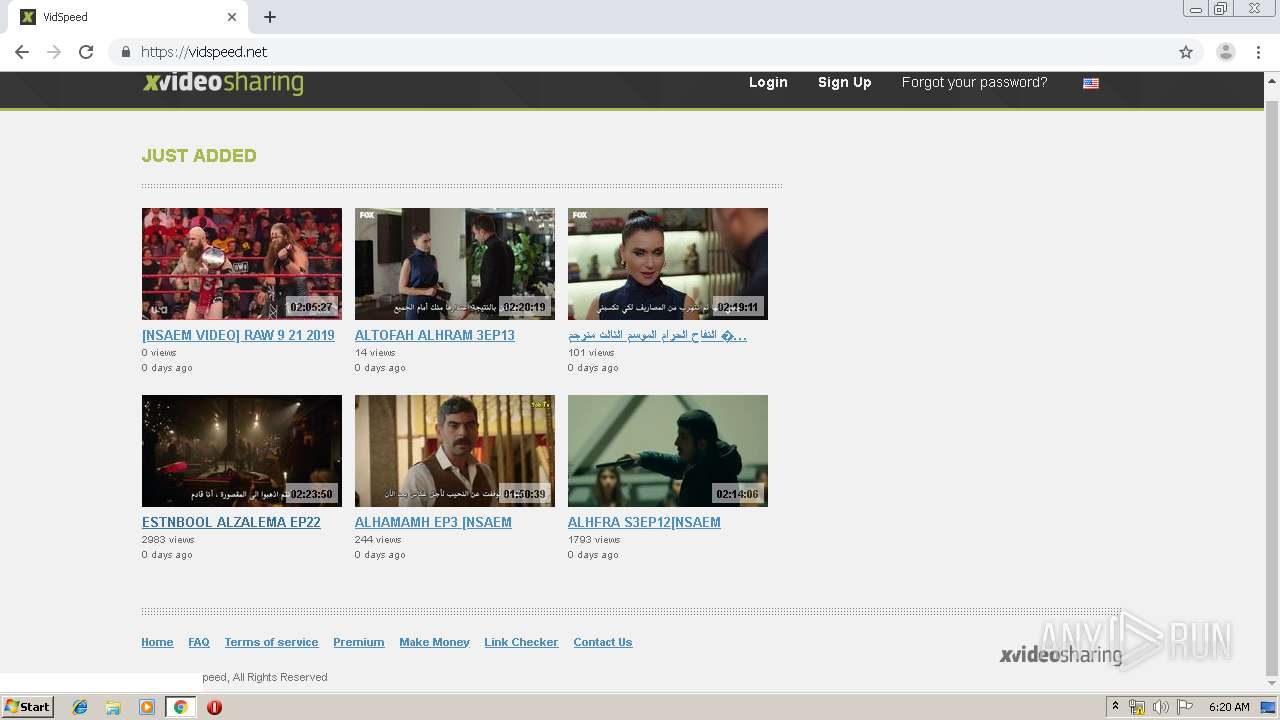Open ALTOFAH ALHRAM 3EP13 thumbnail

coord(455,264)
